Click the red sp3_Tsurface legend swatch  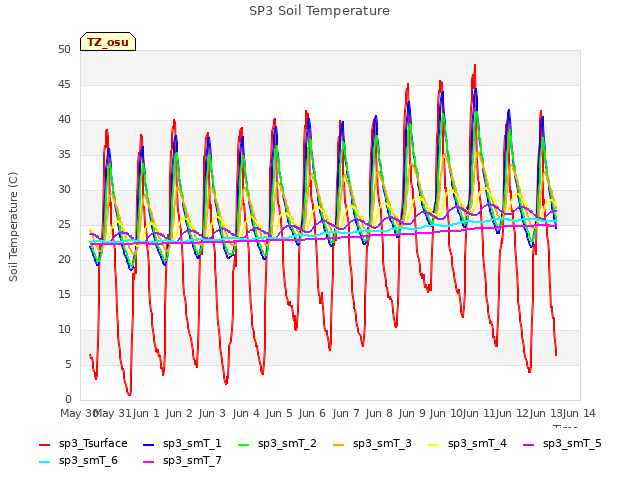coord(44,444)
